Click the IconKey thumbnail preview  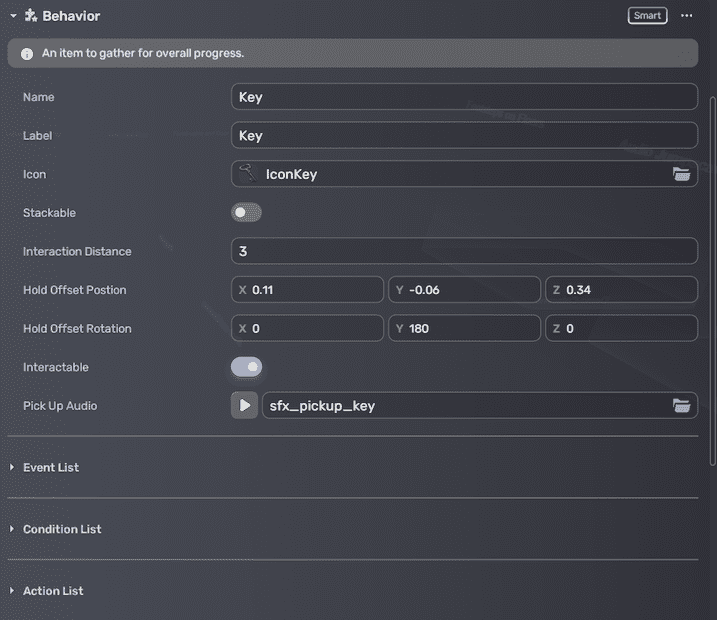click(x=246, y=174)
